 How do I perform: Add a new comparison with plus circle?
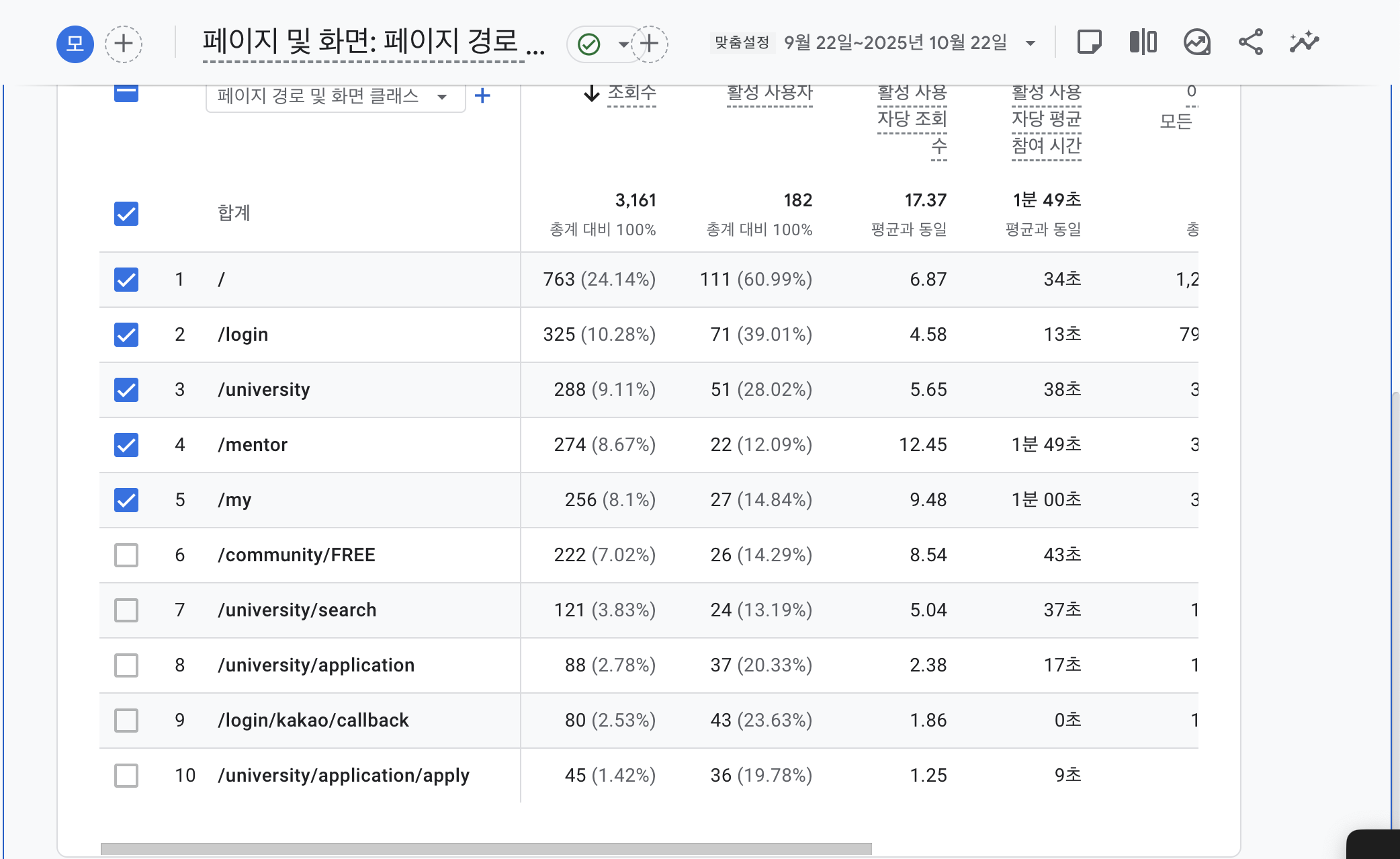click(x=124, y=44)
